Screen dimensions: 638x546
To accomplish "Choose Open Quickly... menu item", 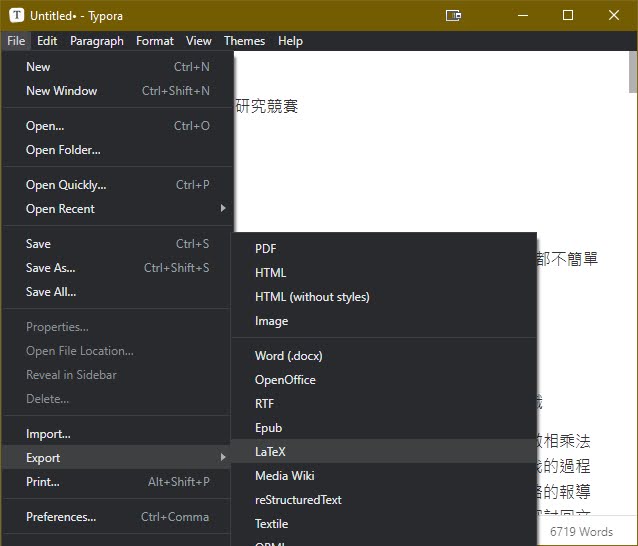I will (x=118, y=185).
